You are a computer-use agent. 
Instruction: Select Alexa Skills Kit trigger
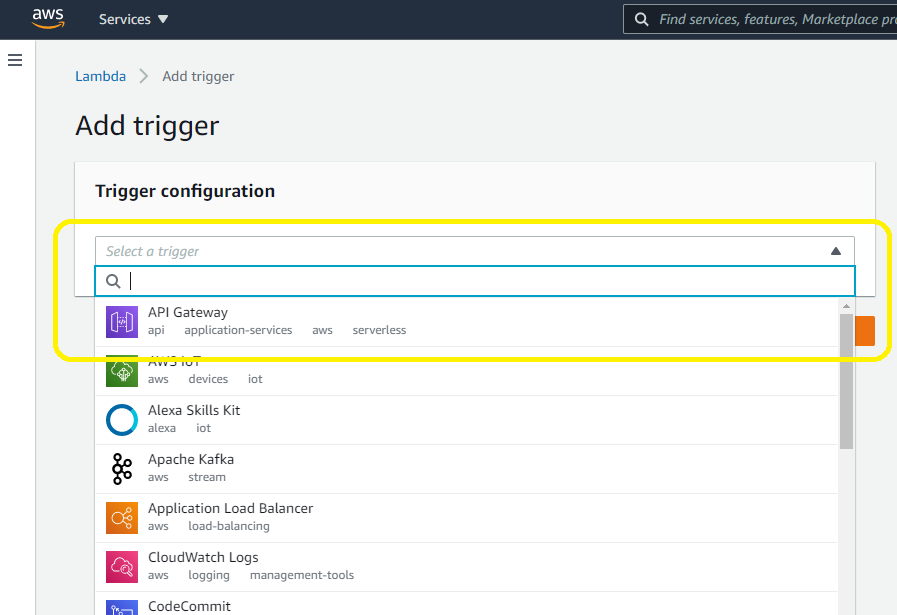[466, 420]
